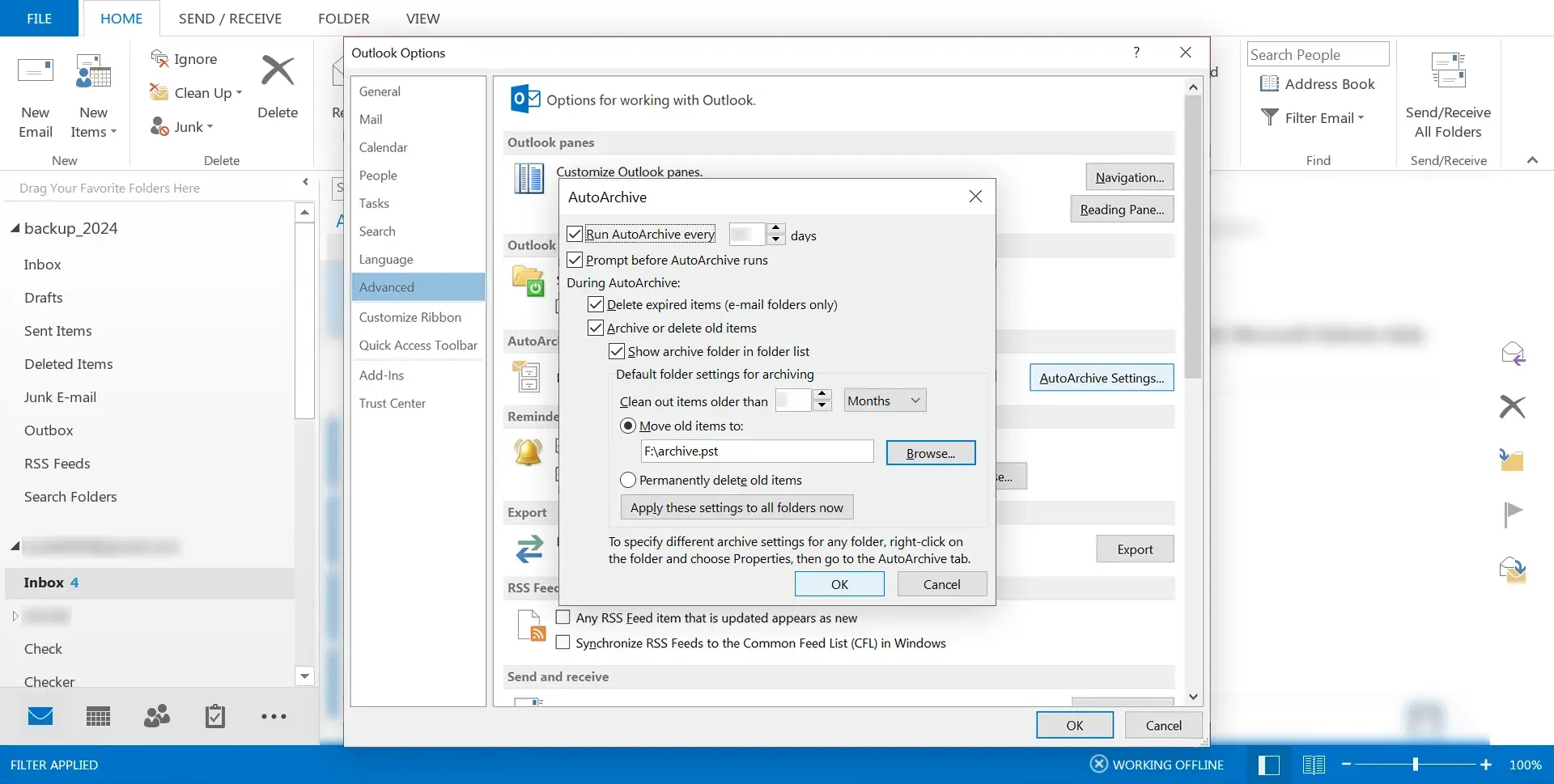The image size is (1554, 784).
Task: Open the FILE tab
Action: click(x=39, y=18)
